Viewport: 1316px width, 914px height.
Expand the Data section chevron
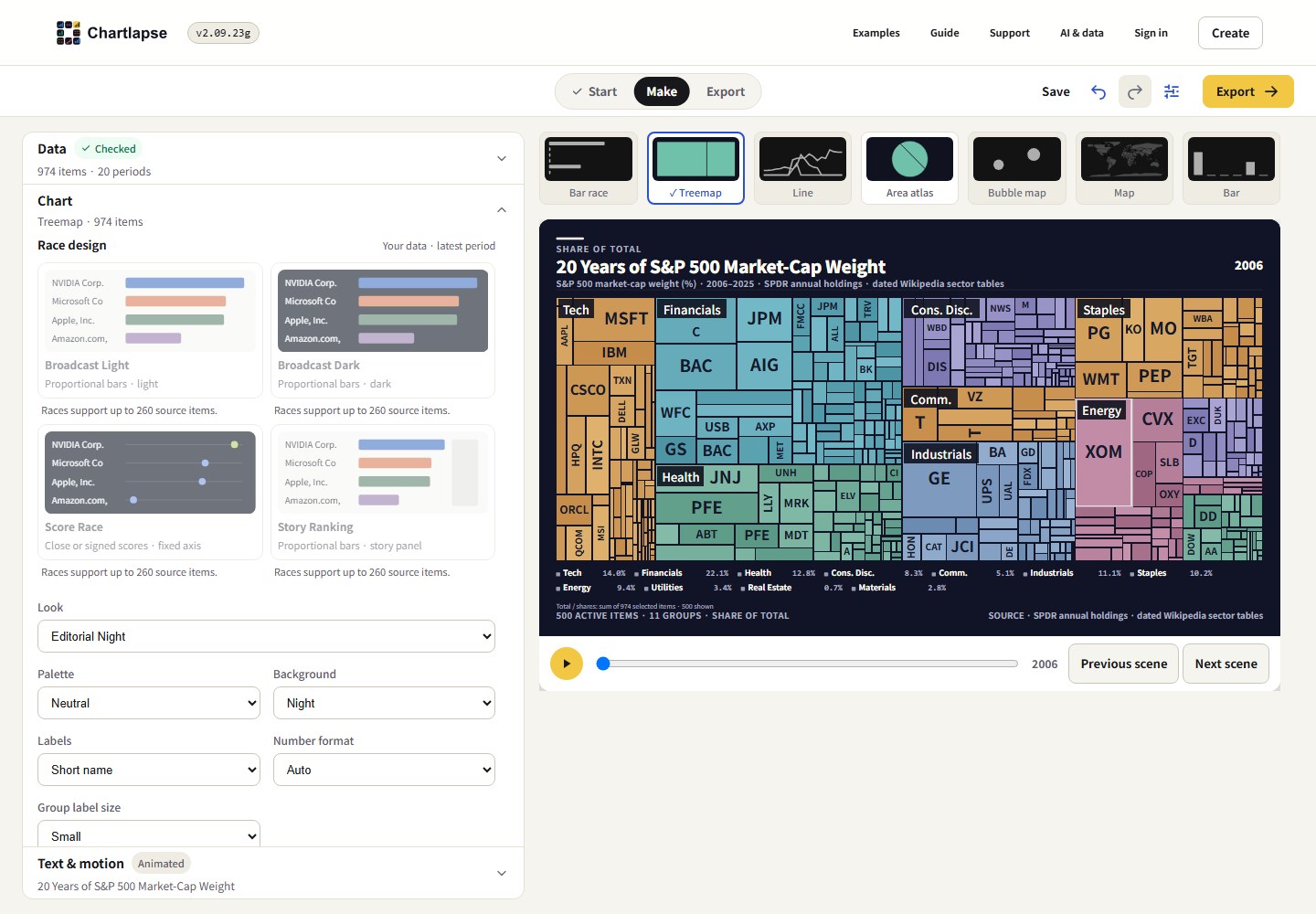click(x=502, y=159)
